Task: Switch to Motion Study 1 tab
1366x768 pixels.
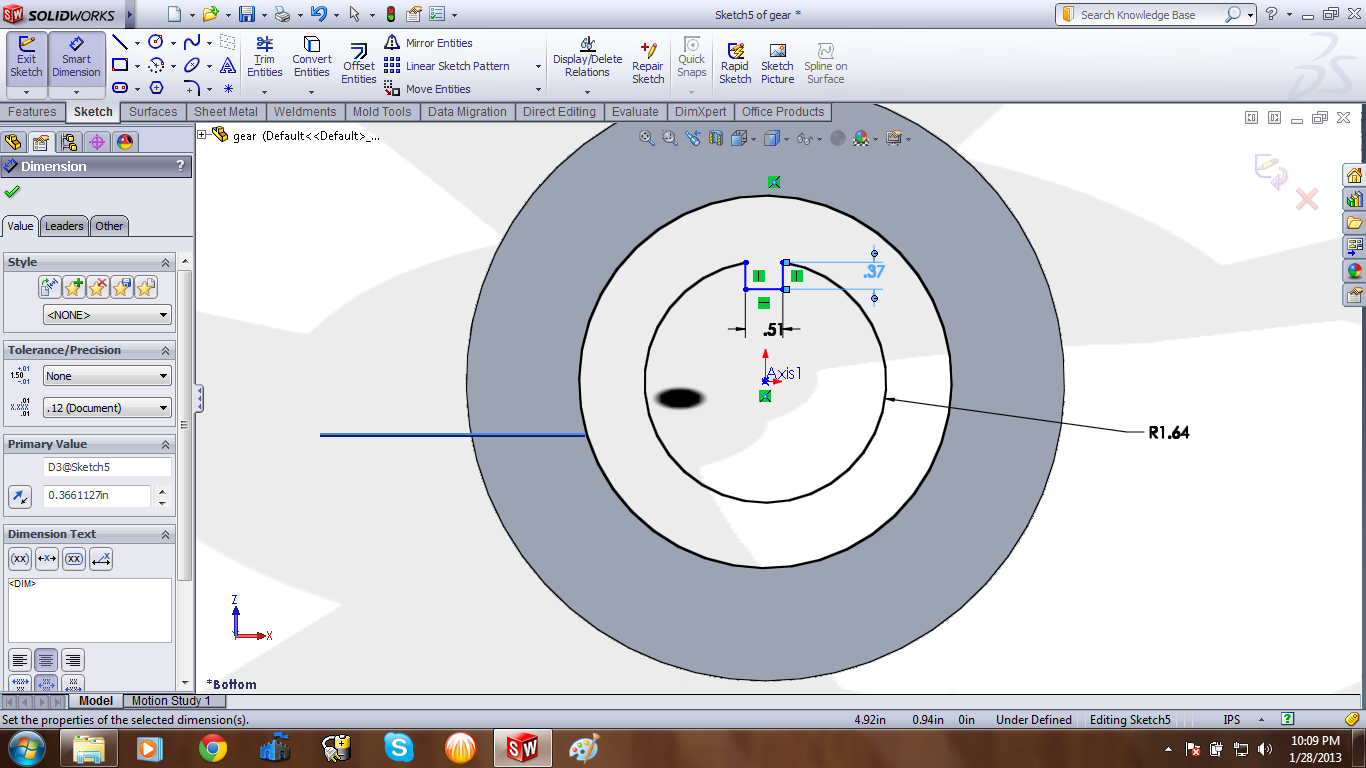Action: [x=171, y=701]
